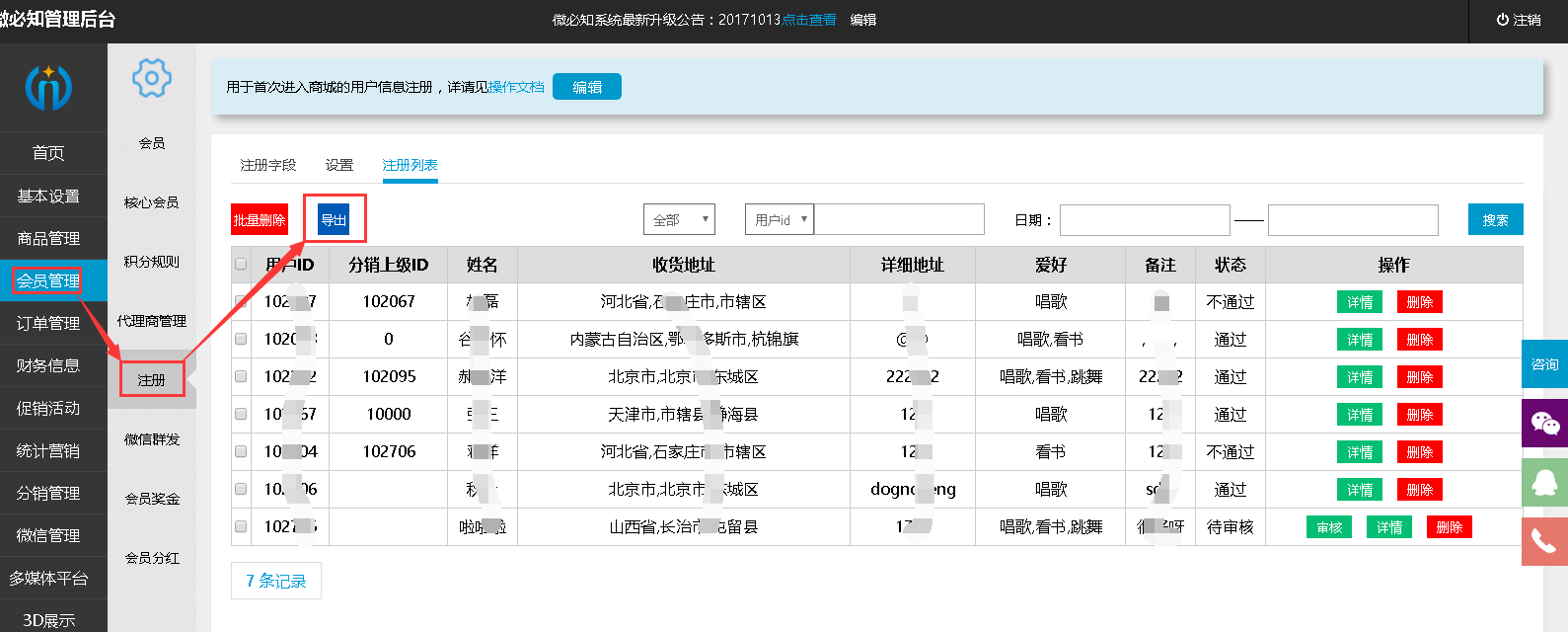Click the 导出 export button

pos(334,219)
